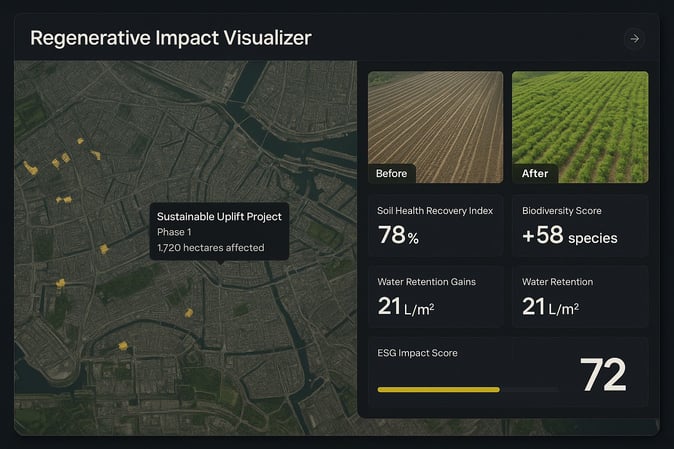This screenshot has height=449, width=674.
Task: Click the ESG Impact Score label
Action: point(417,353)
